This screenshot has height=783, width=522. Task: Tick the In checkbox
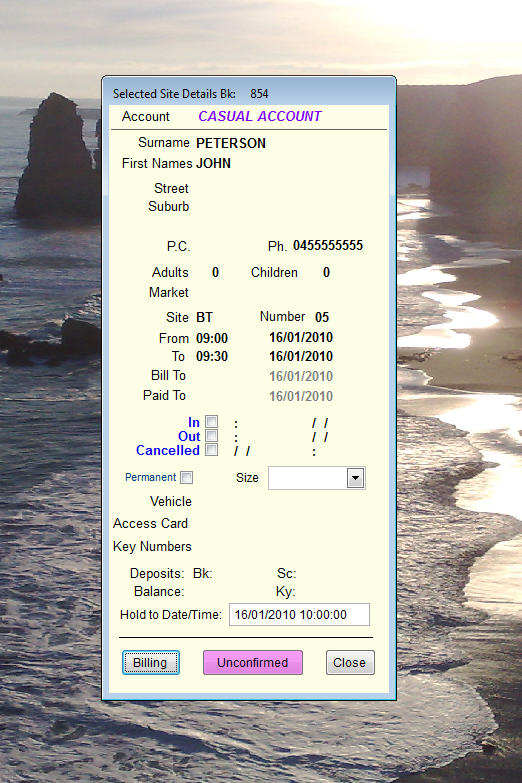[211, 422]
